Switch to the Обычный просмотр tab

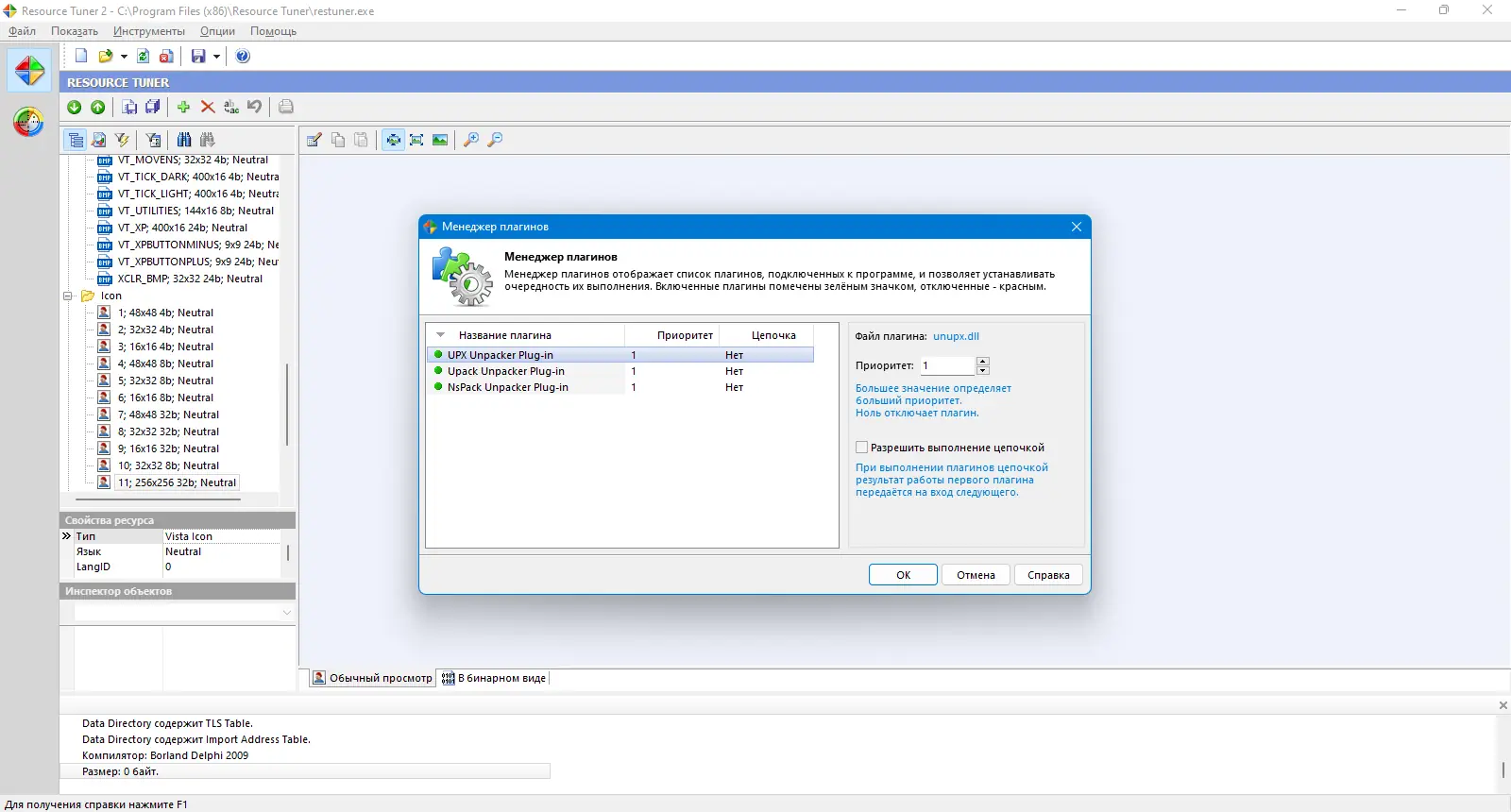(372, 678)
